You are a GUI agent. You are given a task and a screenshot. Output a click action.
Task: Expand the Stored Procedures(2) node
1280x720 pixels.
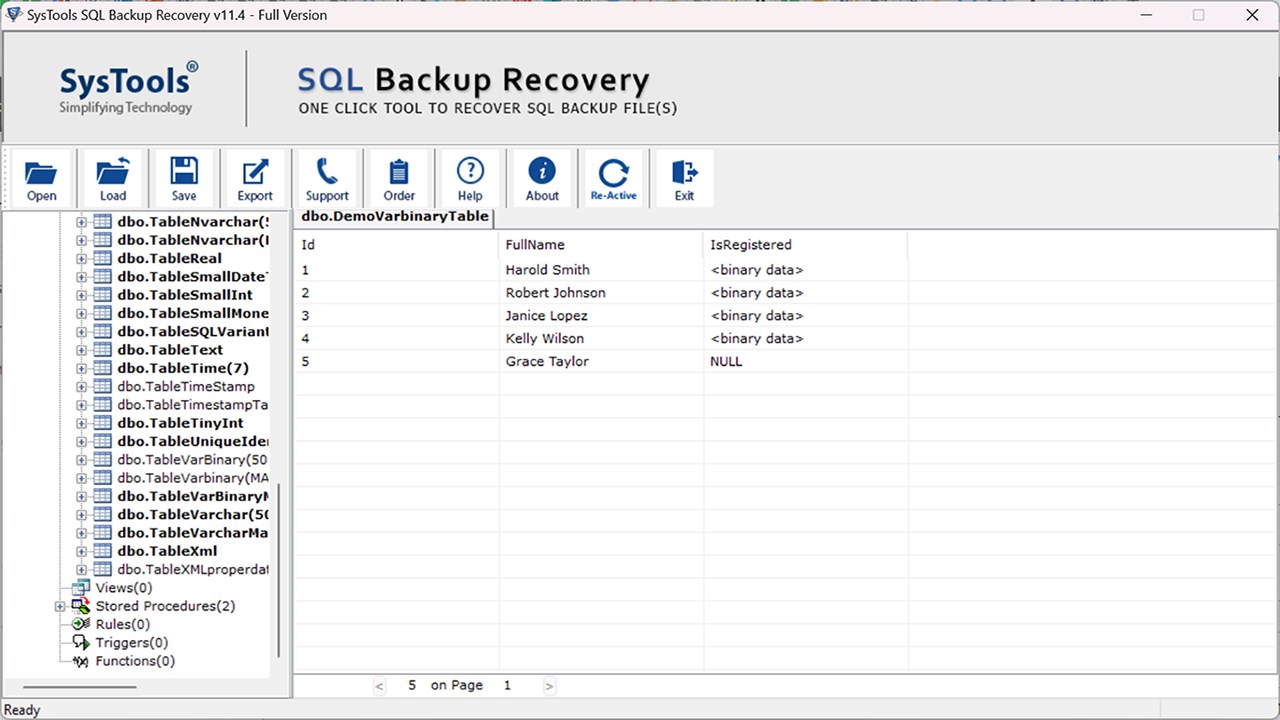point(60,606)
